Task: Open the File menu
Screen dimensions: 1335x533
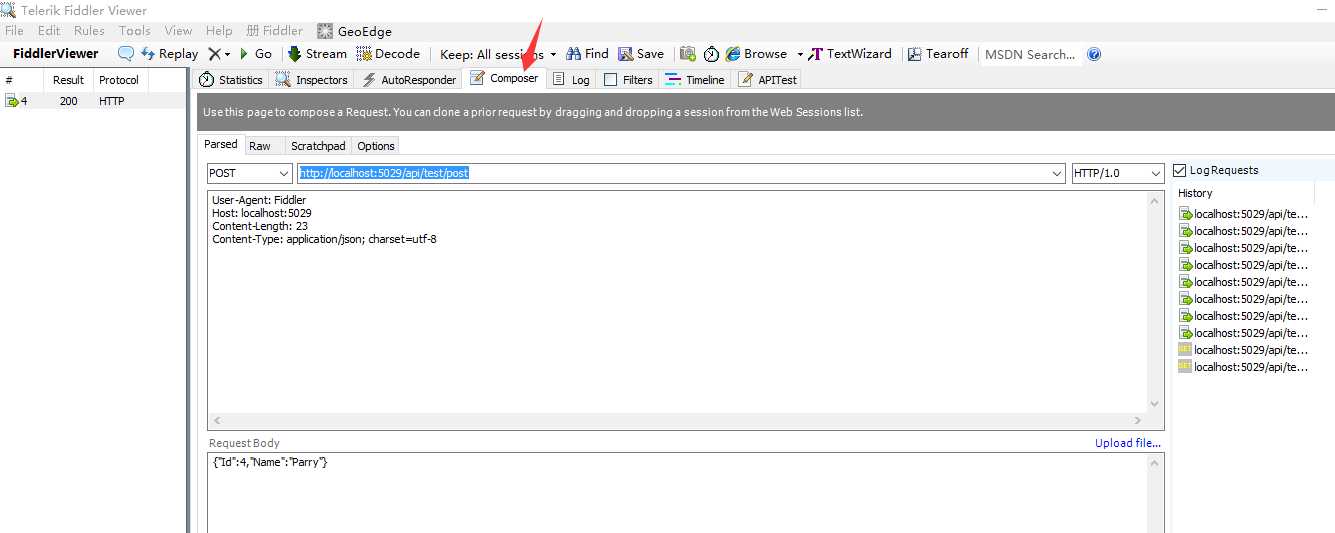Action: click(14, 31)
